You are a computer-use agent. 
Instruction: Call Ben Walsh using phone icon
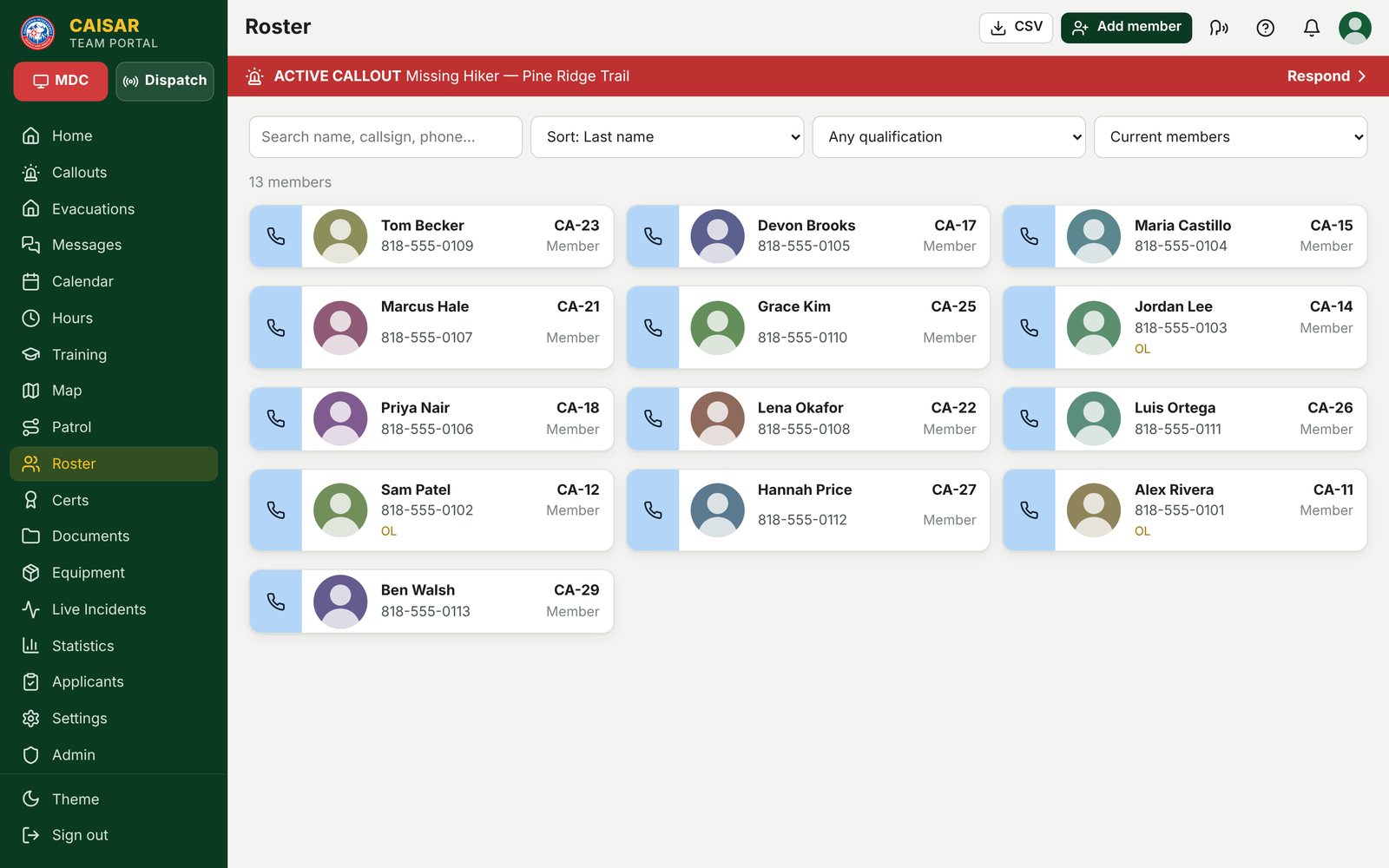(x=276, y=601)
